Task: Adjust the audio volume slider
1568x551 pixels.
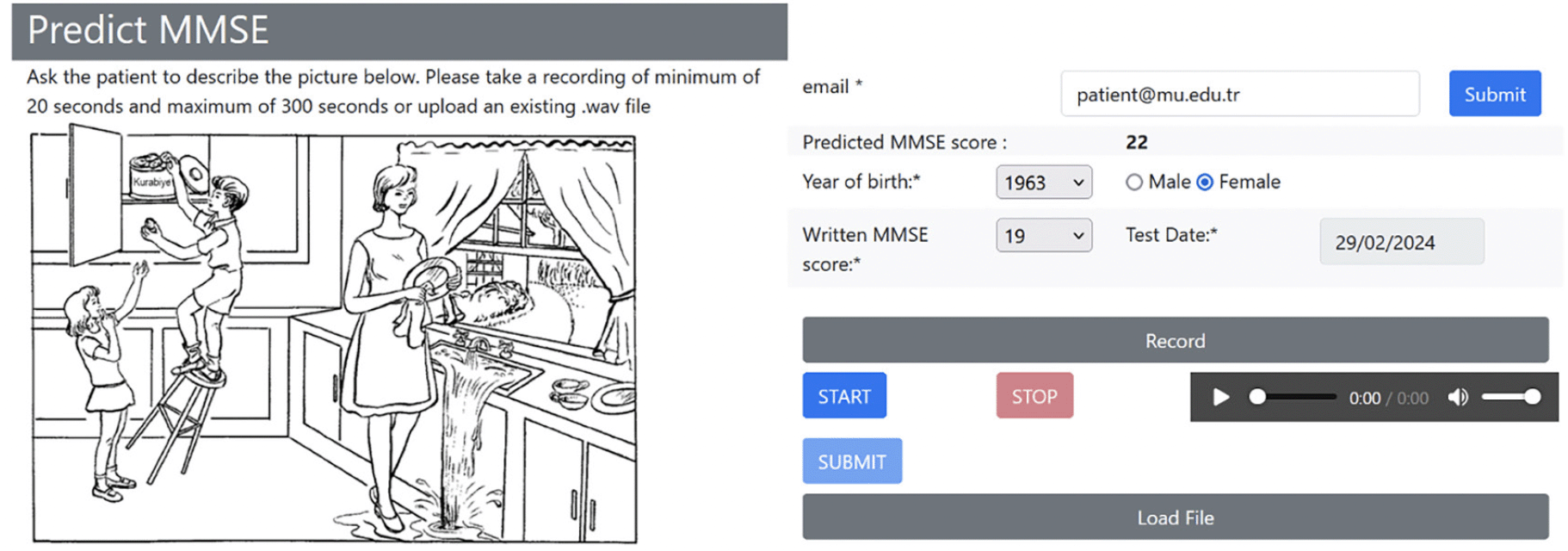Action: pyautogui.click(x=1510, y=397)
